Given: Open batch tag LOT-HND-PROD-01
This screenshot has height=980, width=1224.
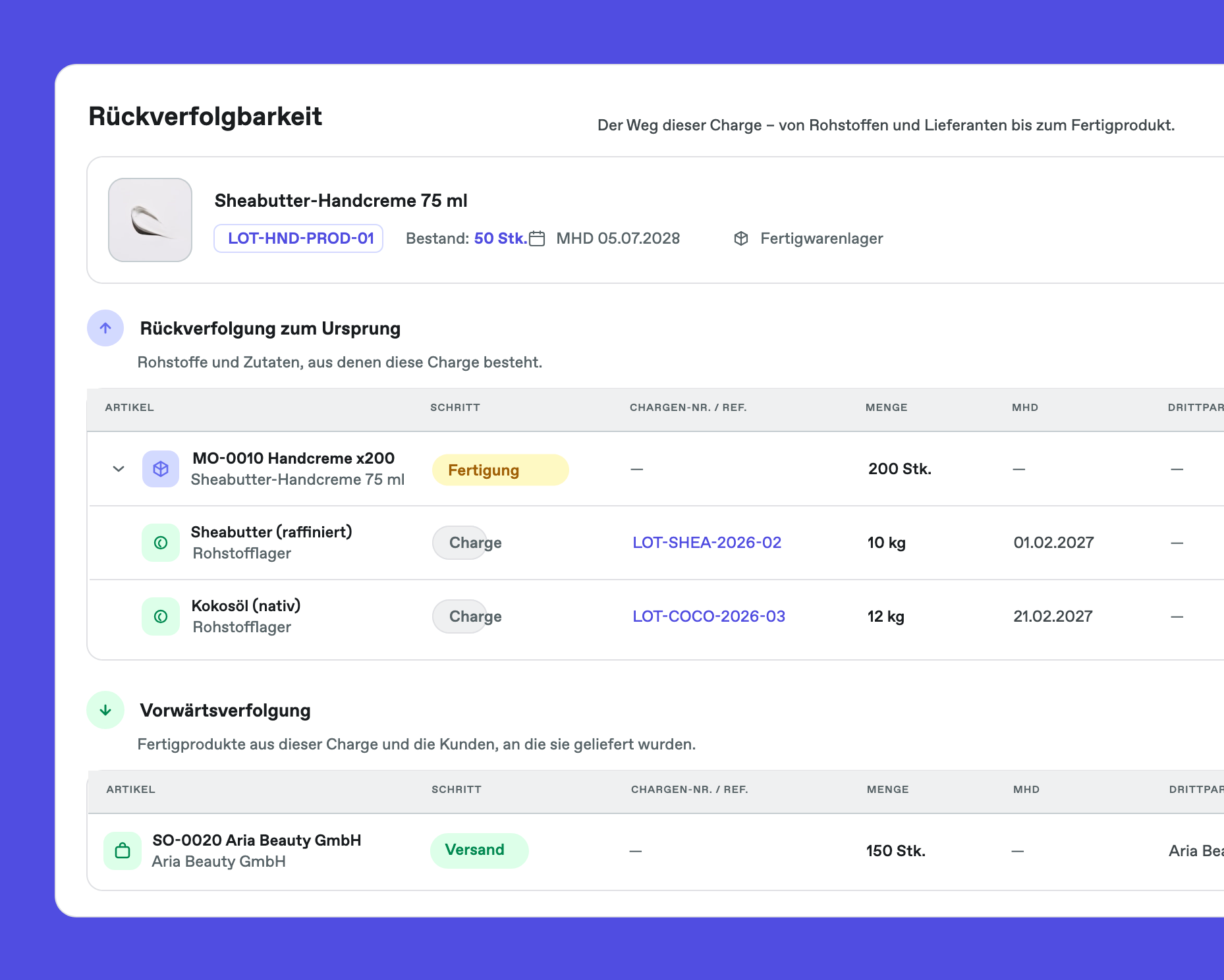Looking at the screenshot, I should [x=298, y=238].
